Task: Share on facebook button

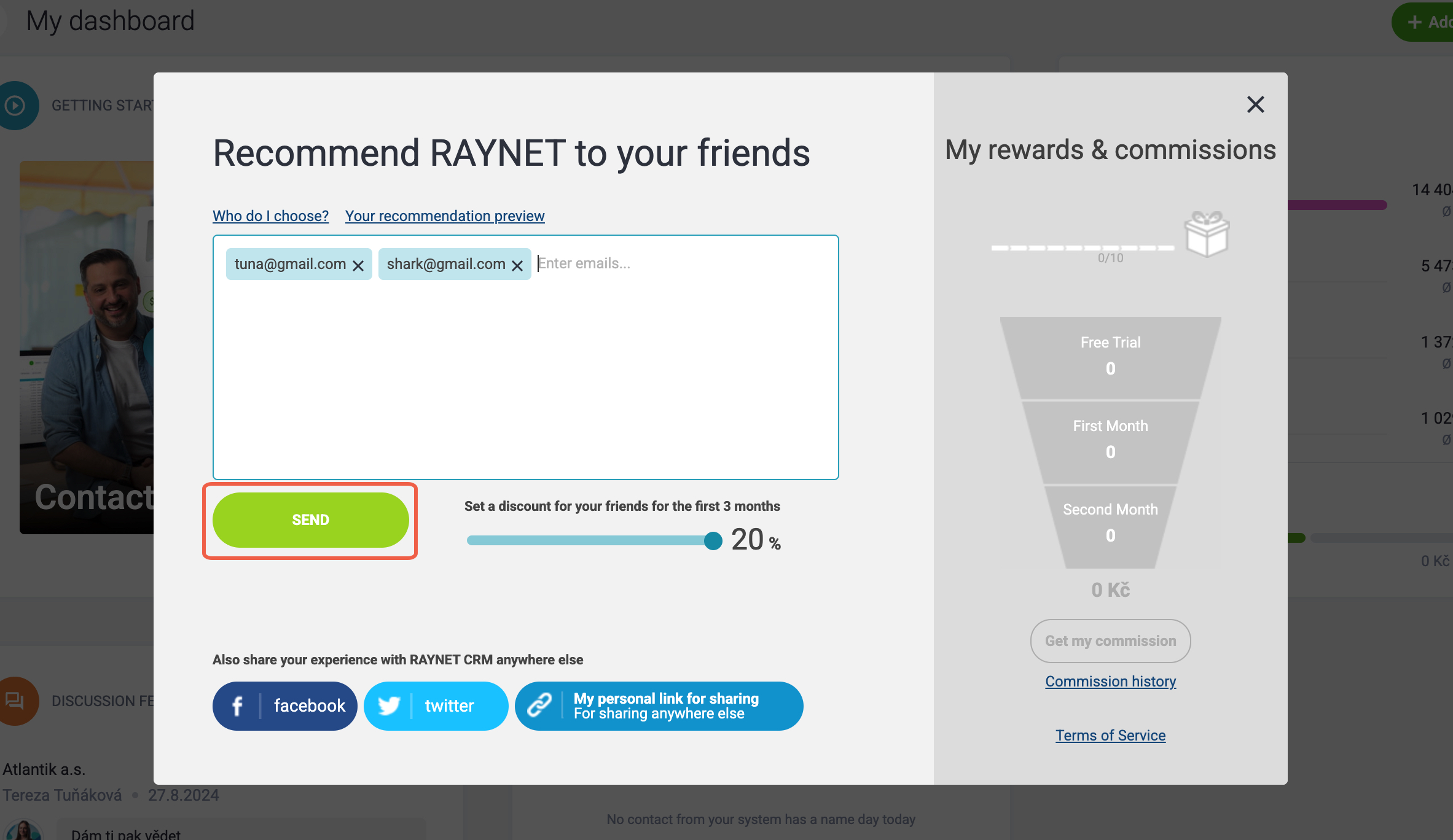Action: click(285, 706)
